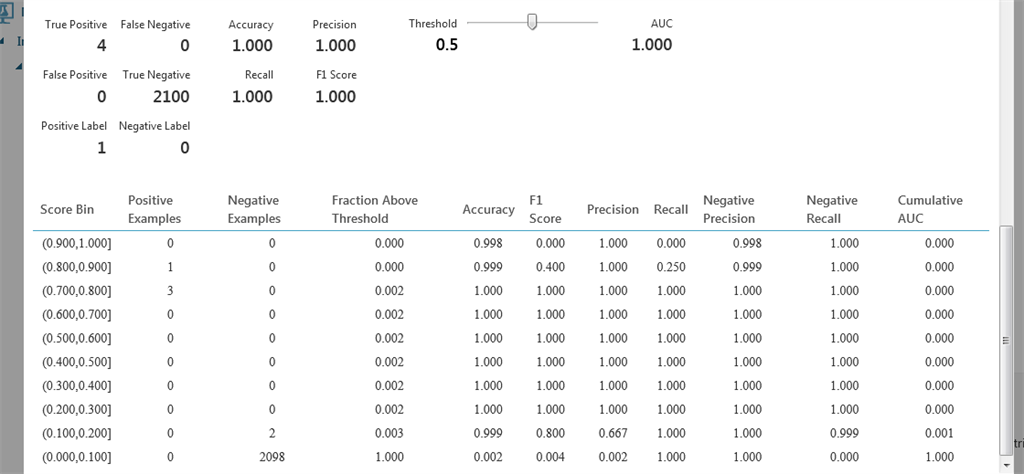Click the Threshold value 0.5 field
This screenshot has height=474, width=1024.
point(446,45)
